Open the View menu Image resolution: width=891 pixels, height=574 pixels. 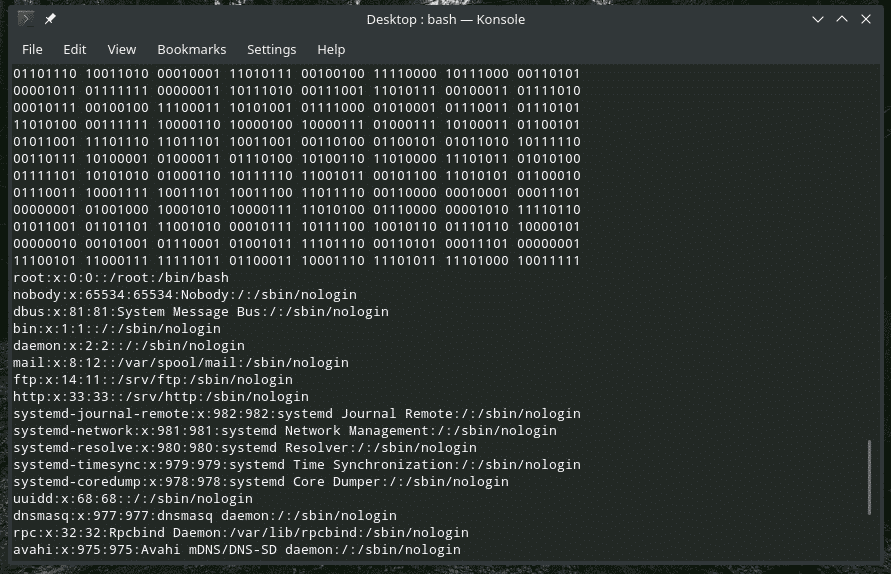pyautogui.click(x=122, y=49)
